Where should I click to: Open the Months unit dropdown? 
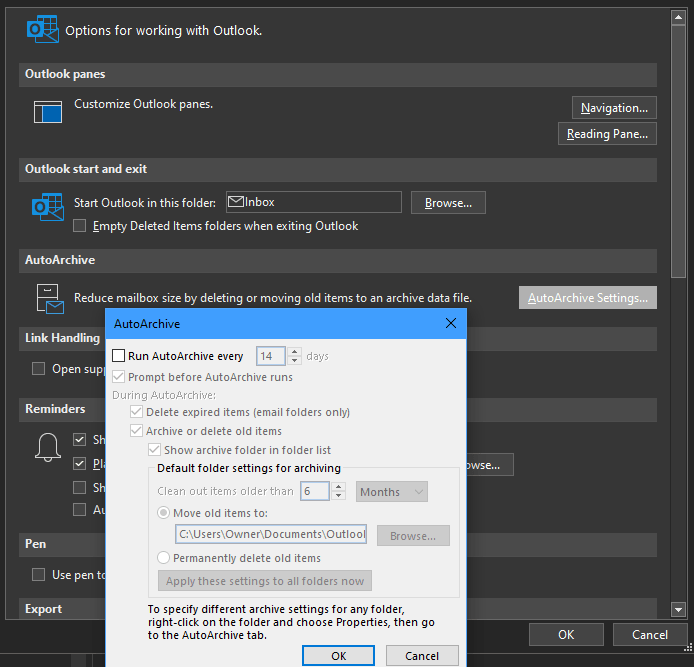(392, 491)
